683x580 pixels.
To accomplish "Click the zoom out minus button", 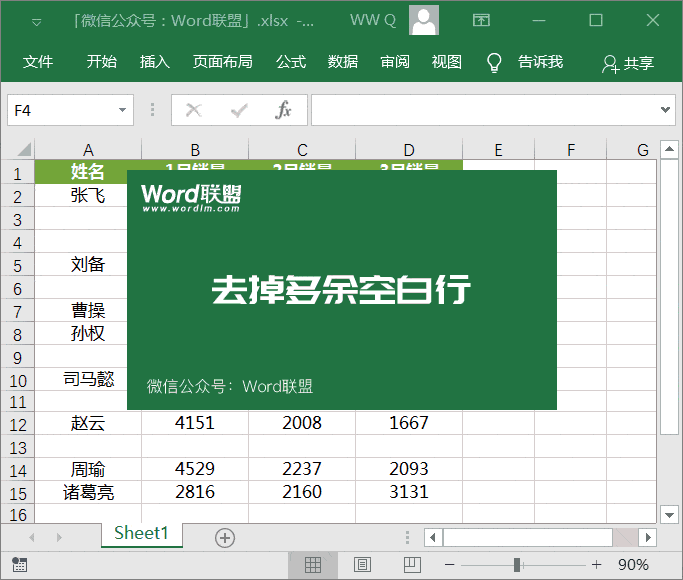I will (x=450, y=565).
